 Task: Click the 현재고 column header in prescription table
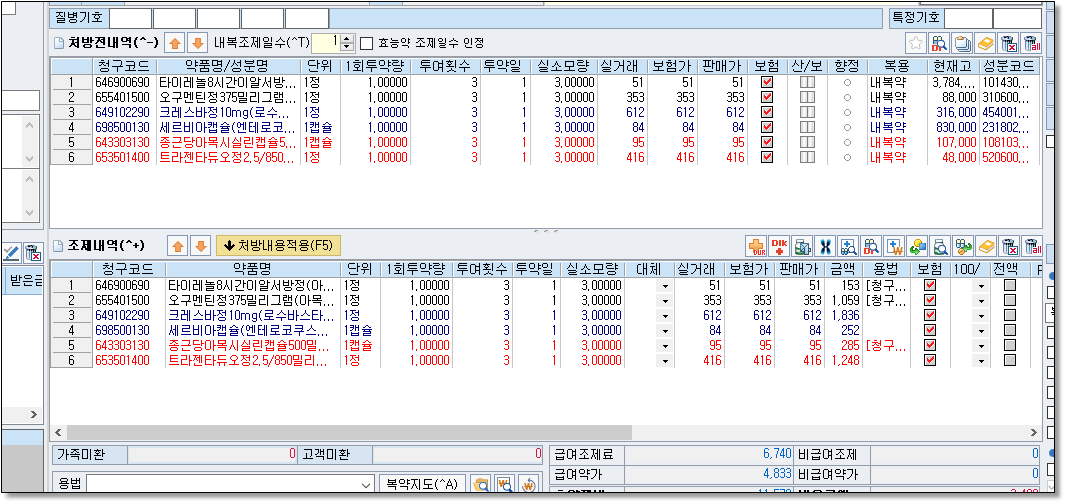point(954,65)
